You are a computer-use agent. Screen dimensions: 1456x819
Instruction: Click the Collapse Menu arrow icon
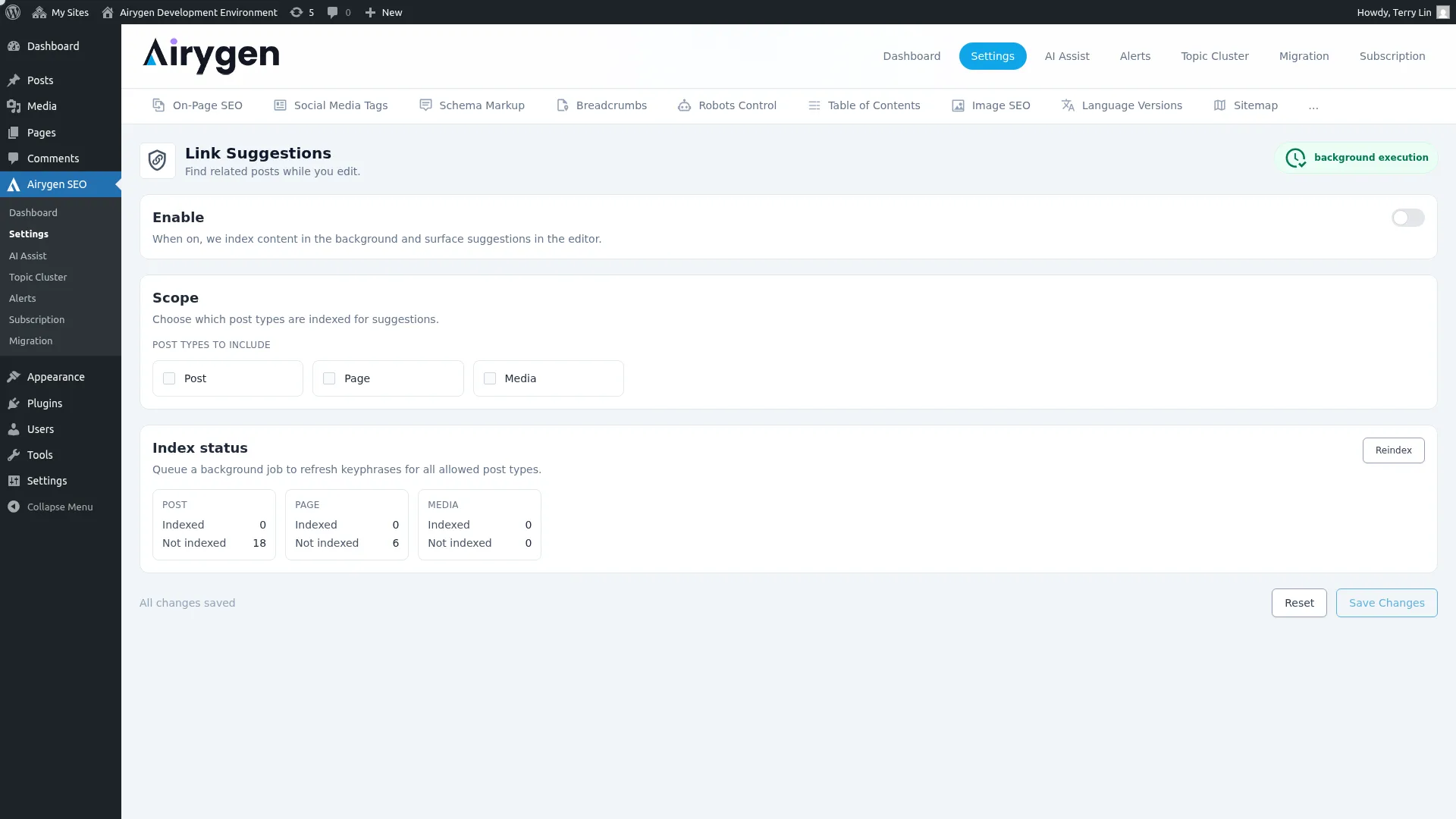[x=14, y=507]
